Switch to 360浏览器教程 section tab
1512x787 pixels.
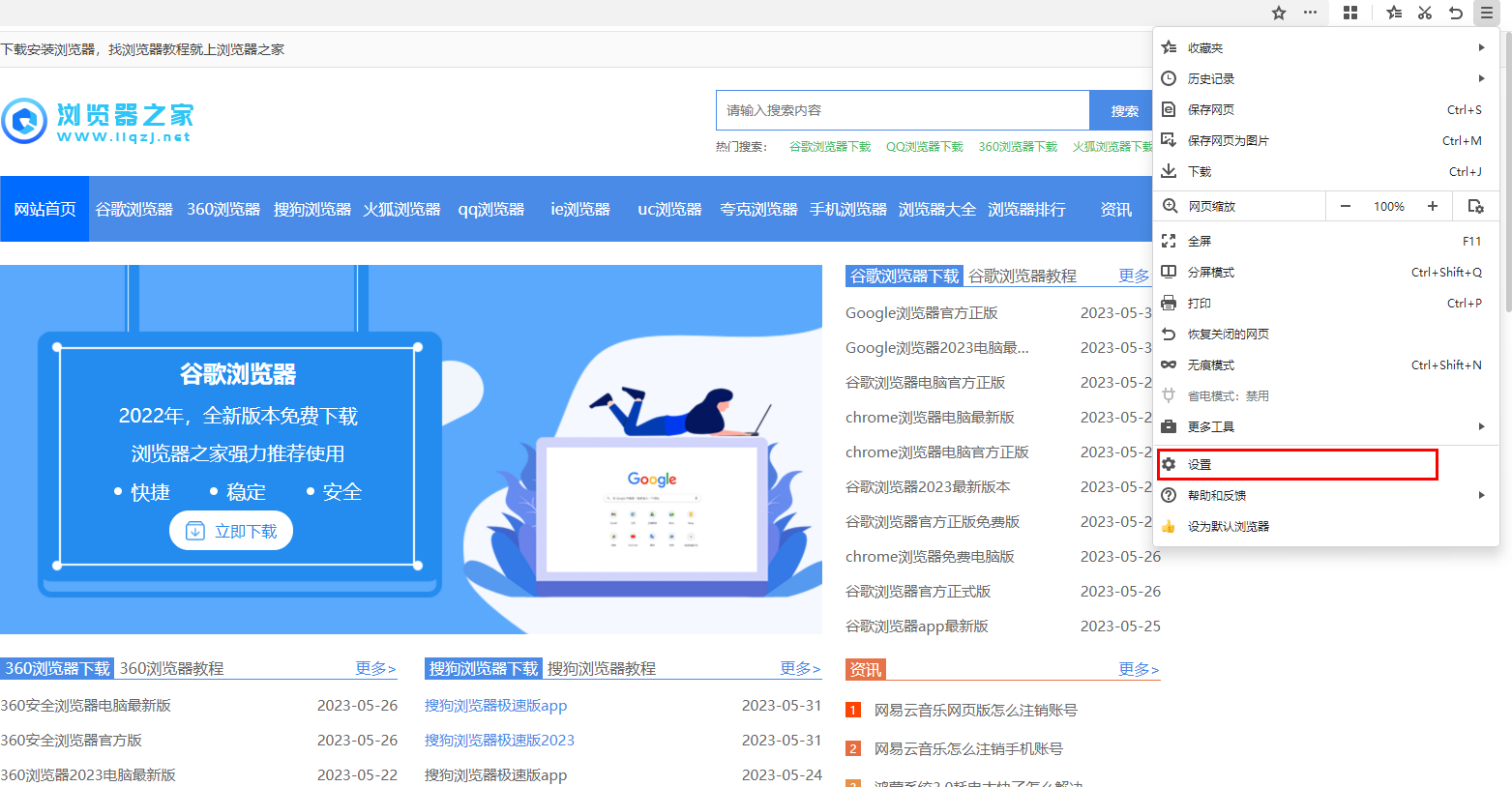point(171,669)
